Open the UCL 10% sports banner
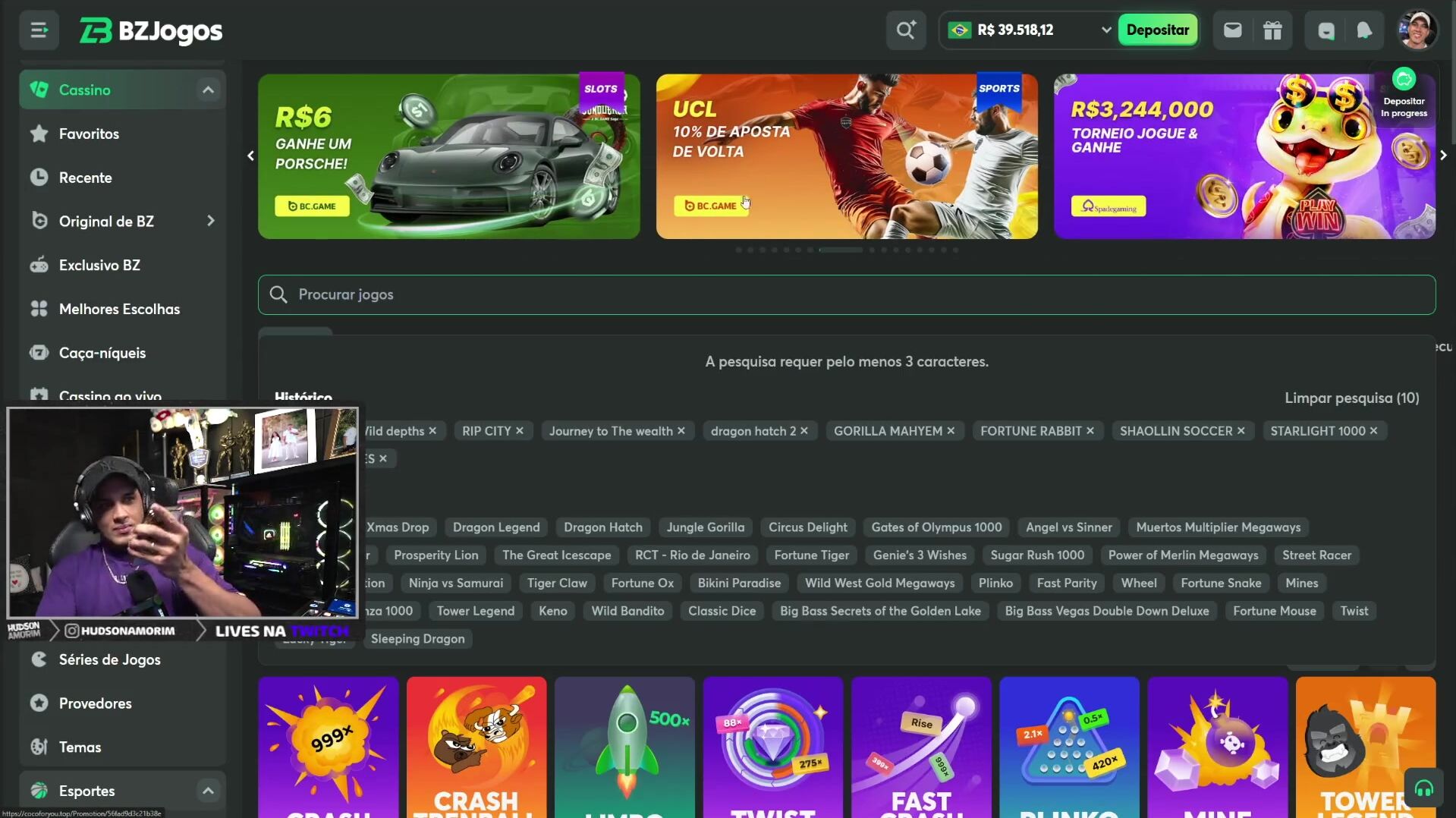The height and width of the screenshot is (818, 1456). [x=847, y=156]
